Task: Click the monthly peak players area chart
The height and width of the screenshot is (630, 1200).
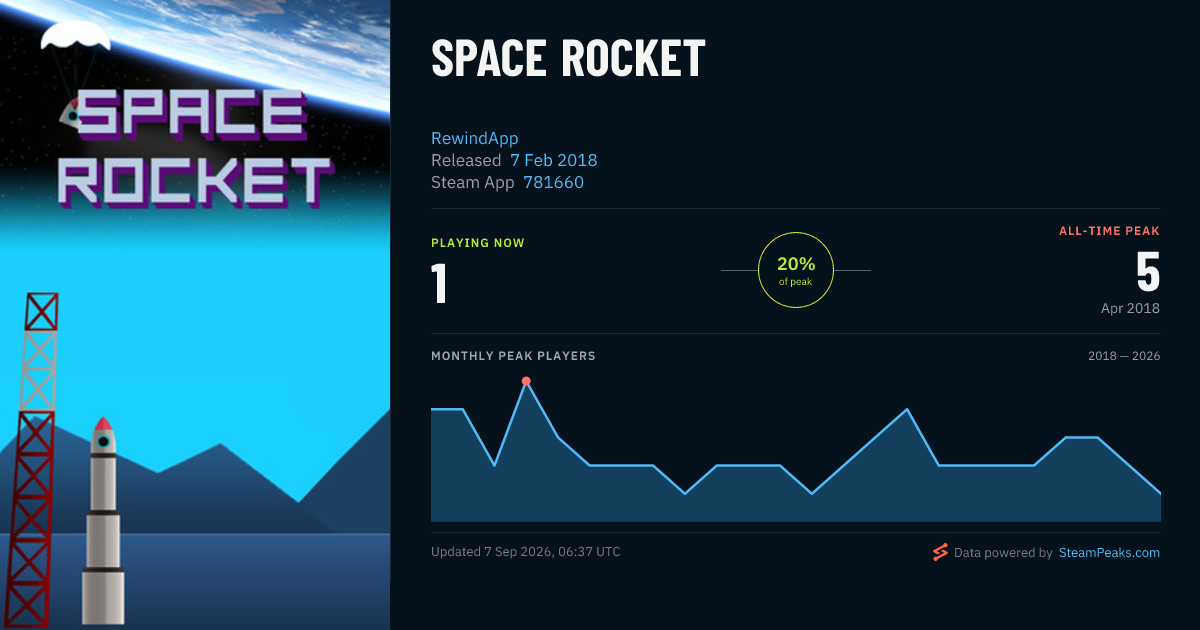Action: 796,451
